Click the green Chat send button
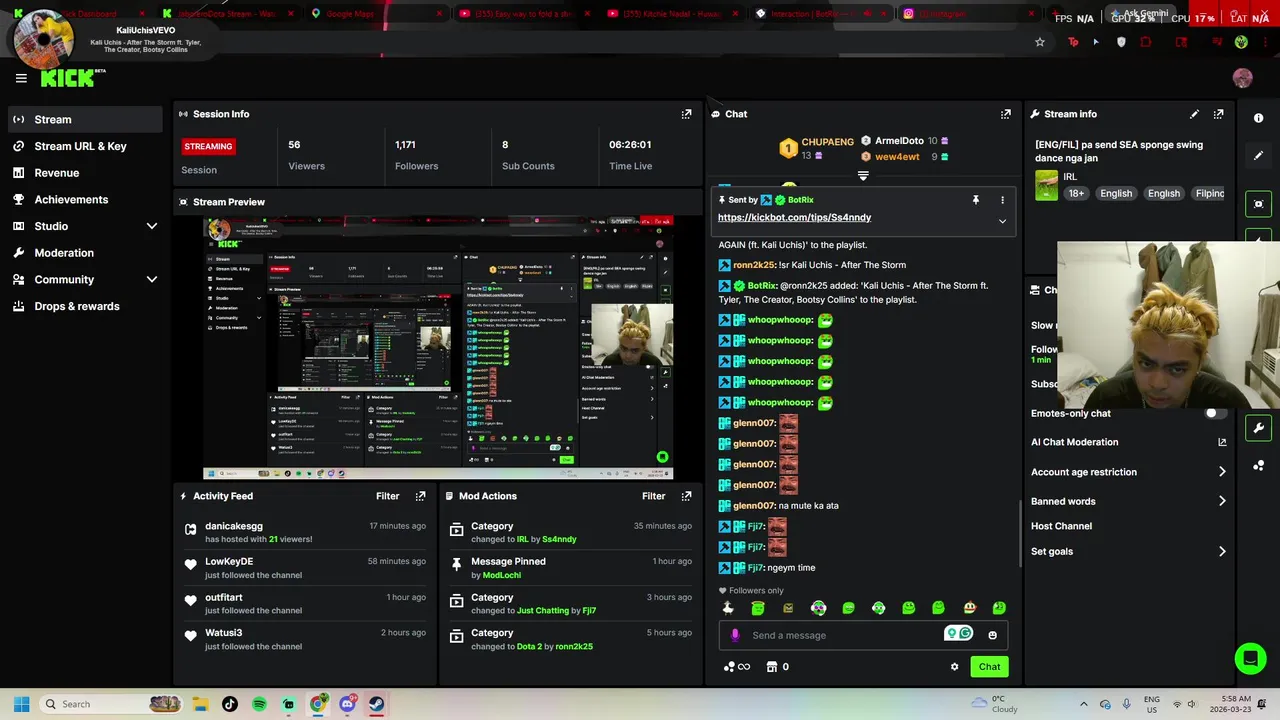The width and height of the screenshot is (1280, 720). 989,667
